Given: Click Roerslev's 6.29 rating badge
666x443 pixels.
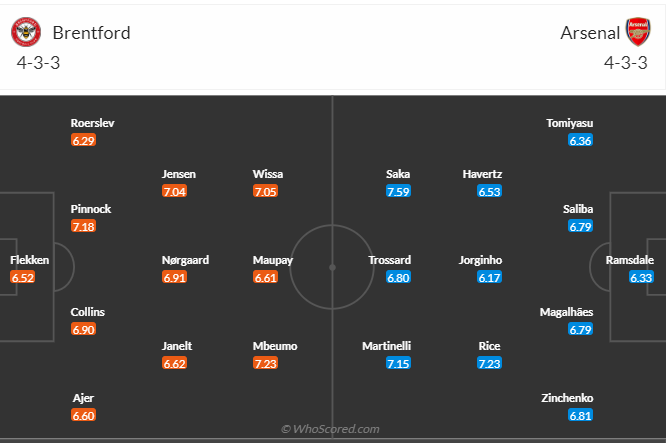Looking at the screenshot, I should 83,140.
